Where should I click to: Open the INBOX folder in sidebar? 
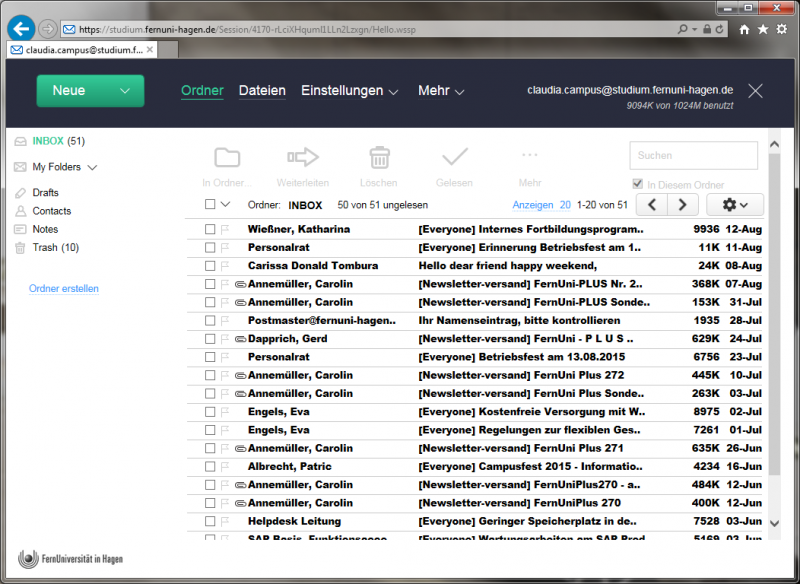[x=48, y=141]
